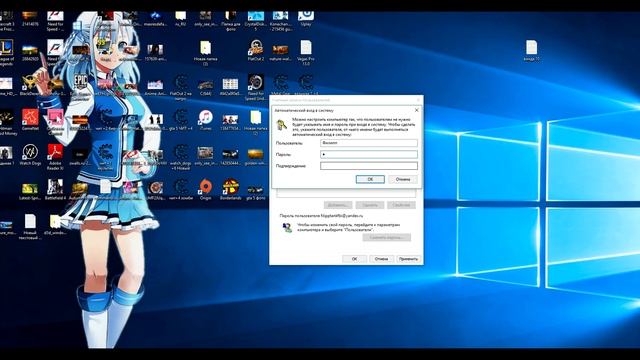Screen dimensions: 640x360
Task: Select the Borderlands game icon
Action: pyautogui.click(x=231, y=187)
